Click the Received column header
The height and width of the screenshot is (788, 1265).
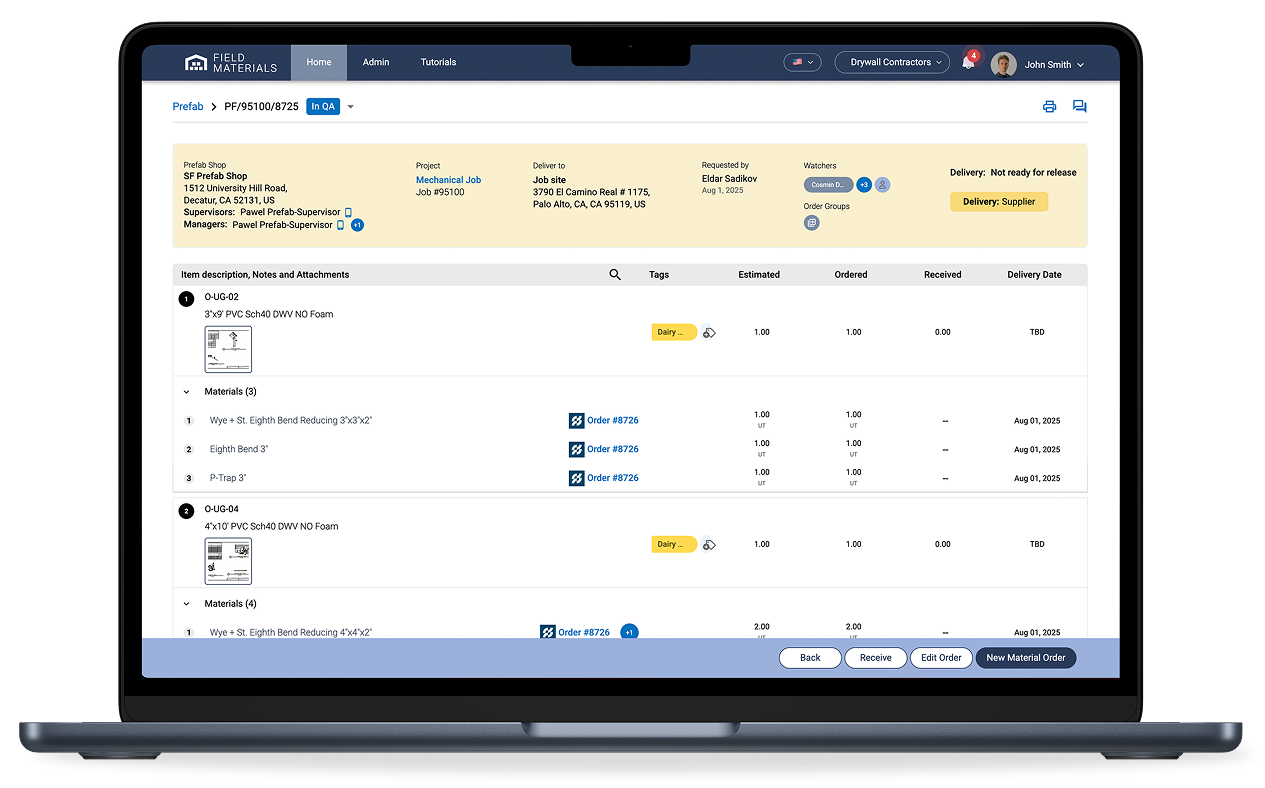pos(942,275)
